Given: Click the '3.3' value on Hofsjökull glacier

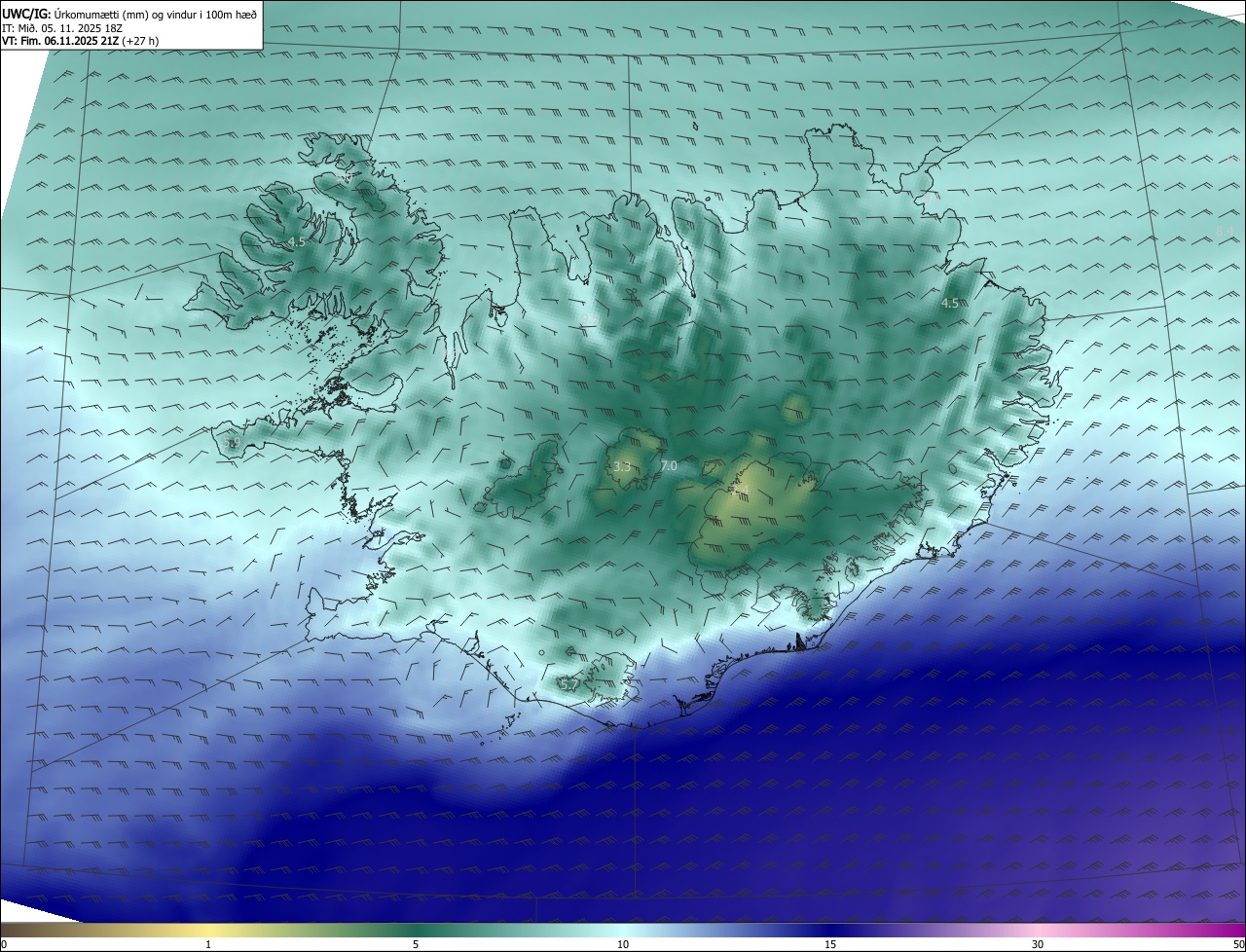Looking at the screenshot, I should 622,466.
